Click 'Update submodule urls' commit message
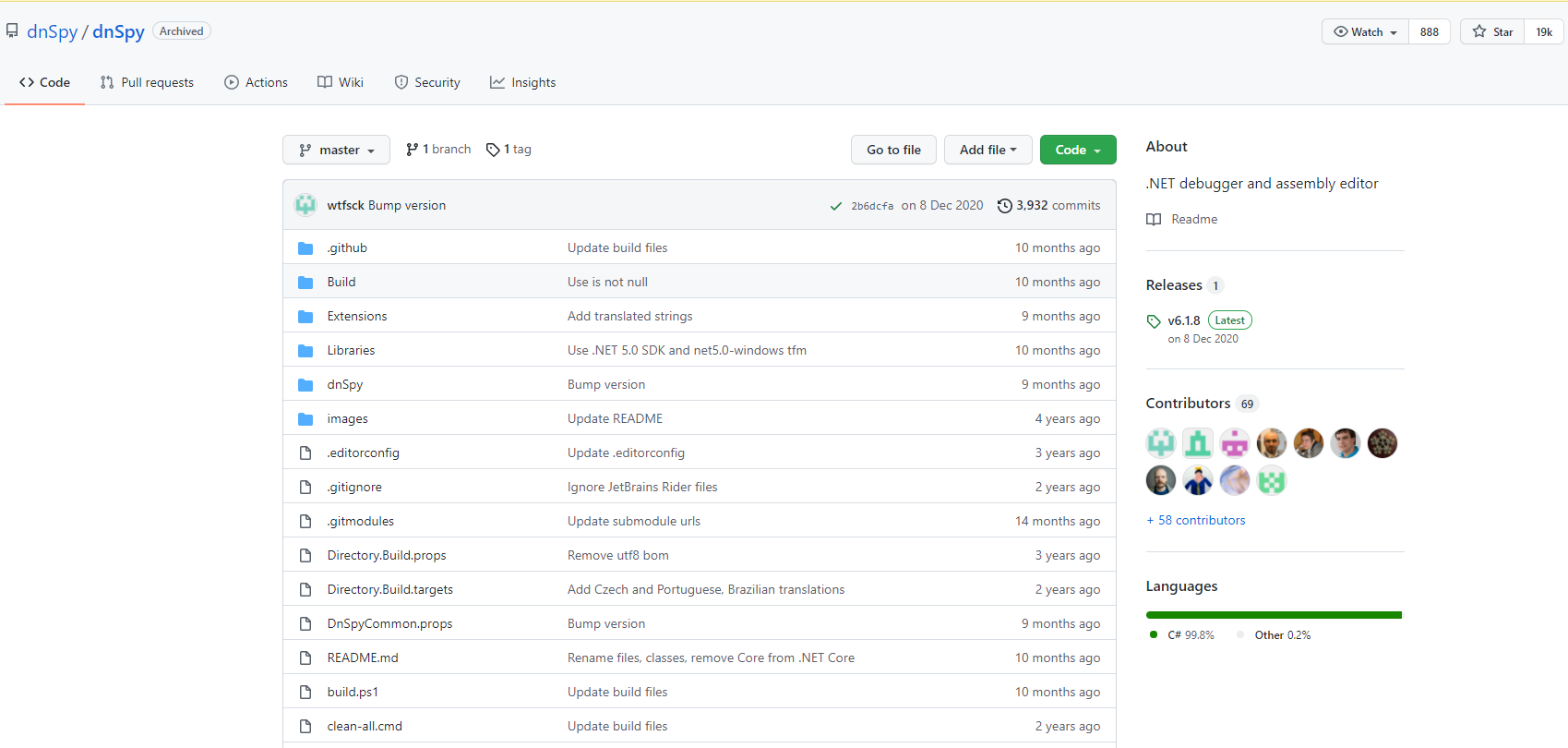 coord(634,522)
